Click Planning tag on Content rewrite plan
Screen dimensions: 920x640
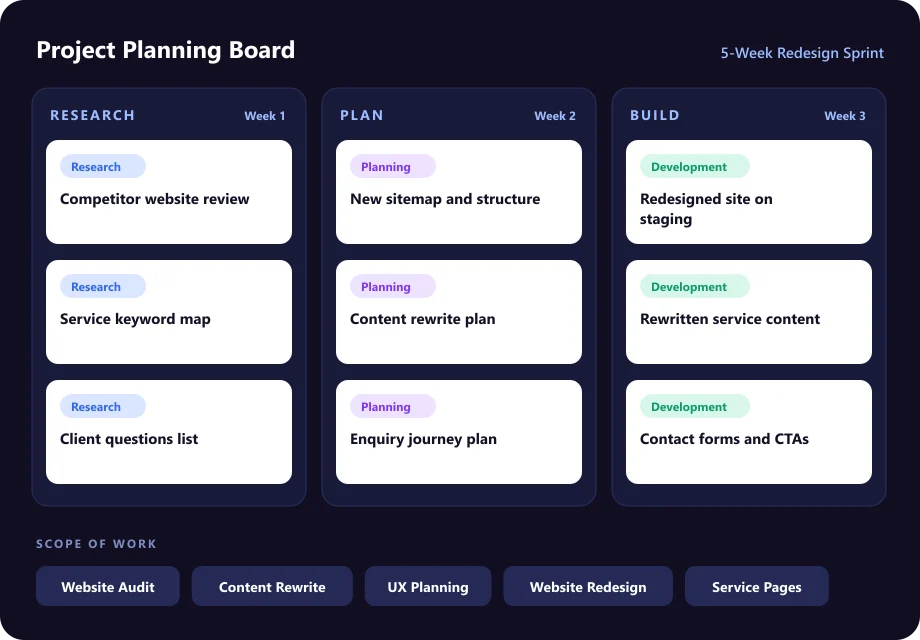[393, 286]
